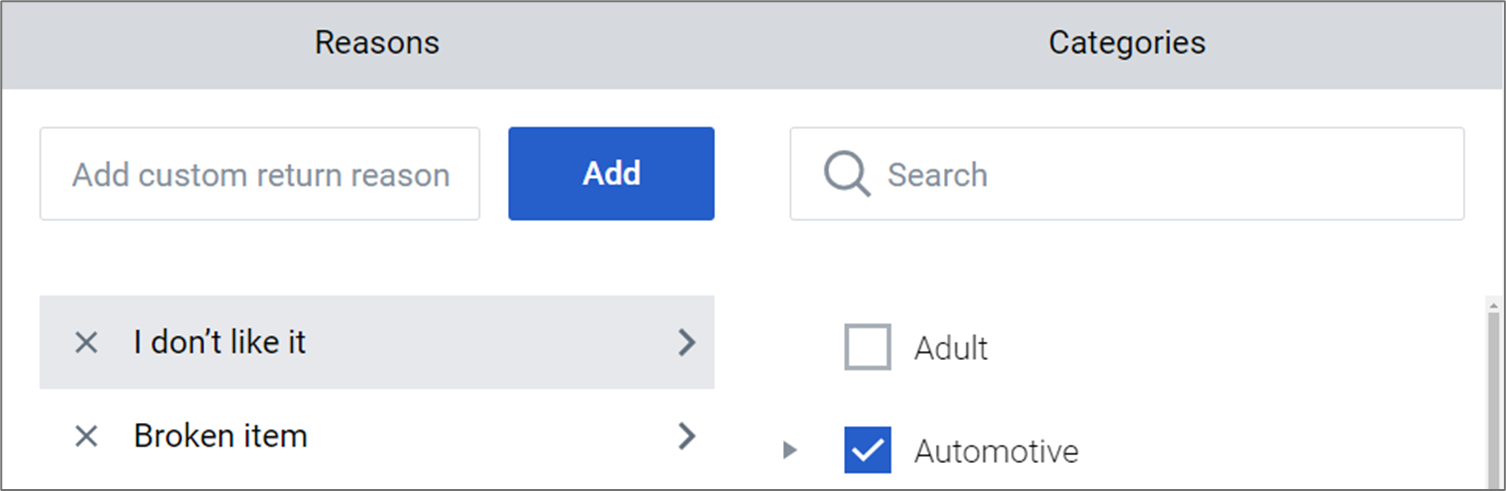Select the "Broken item" reason text
This screenshot has height=491, width=1506.
[x=220, y=436]
